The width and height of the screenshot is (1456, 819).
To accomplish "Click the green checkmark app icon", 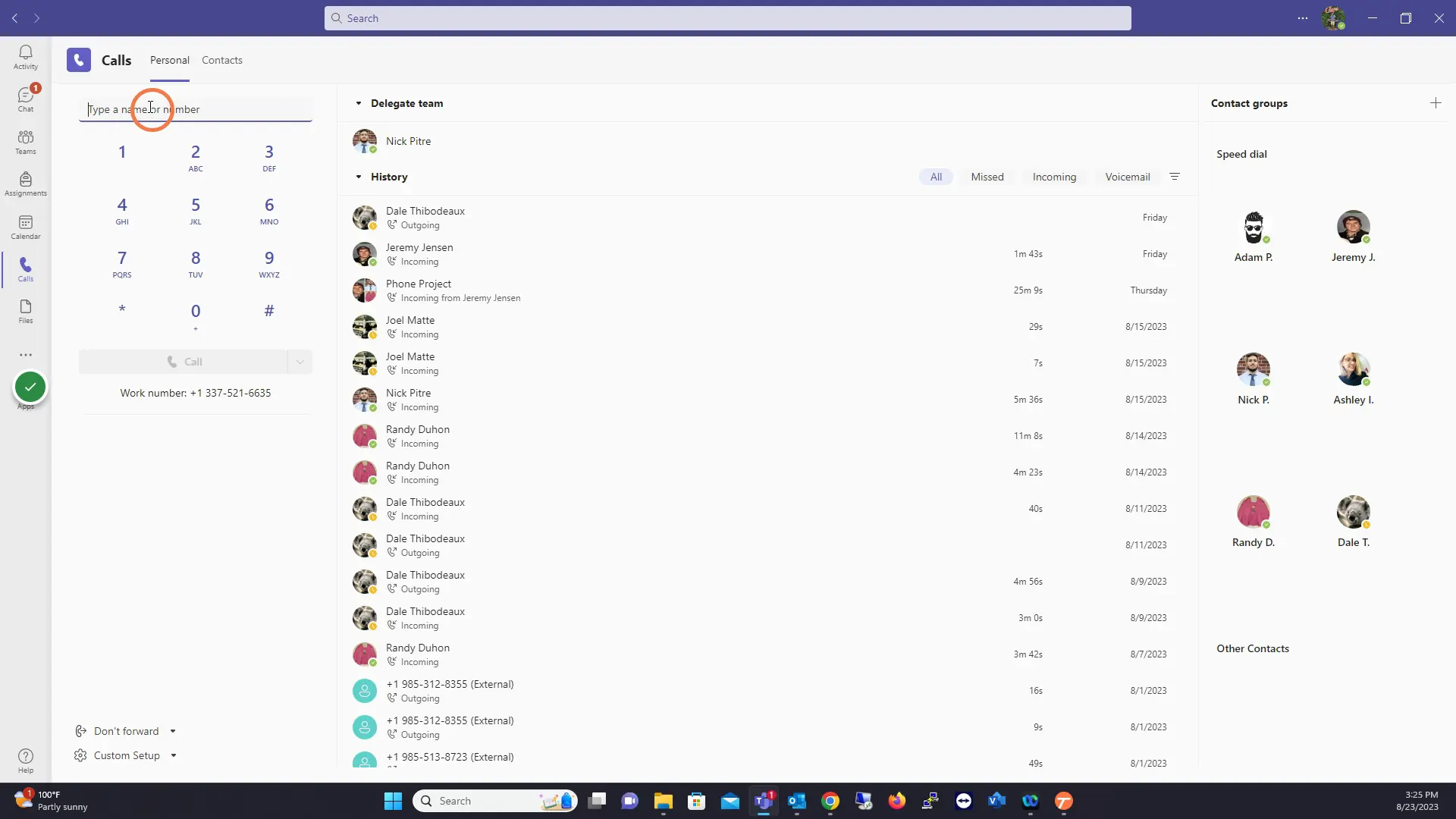I will pos(30,388).
